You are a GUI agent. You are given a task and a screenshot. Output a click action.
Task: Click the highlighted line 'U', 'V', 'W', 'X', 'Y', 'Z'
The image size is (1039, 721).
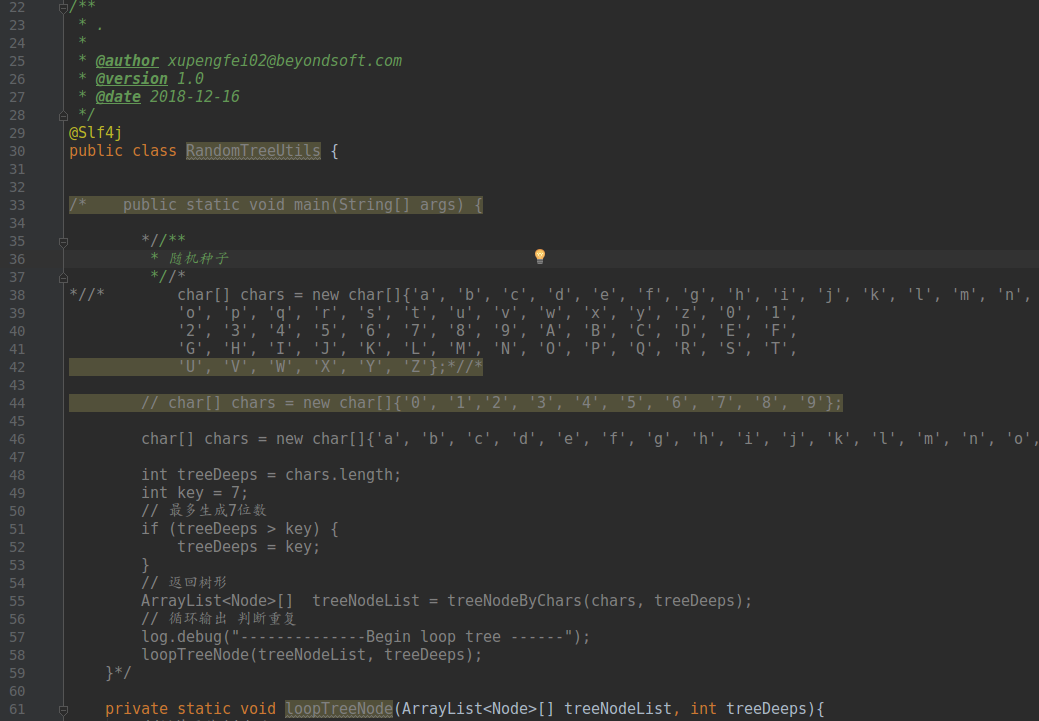pyautogui.click(x=276, y=367)
